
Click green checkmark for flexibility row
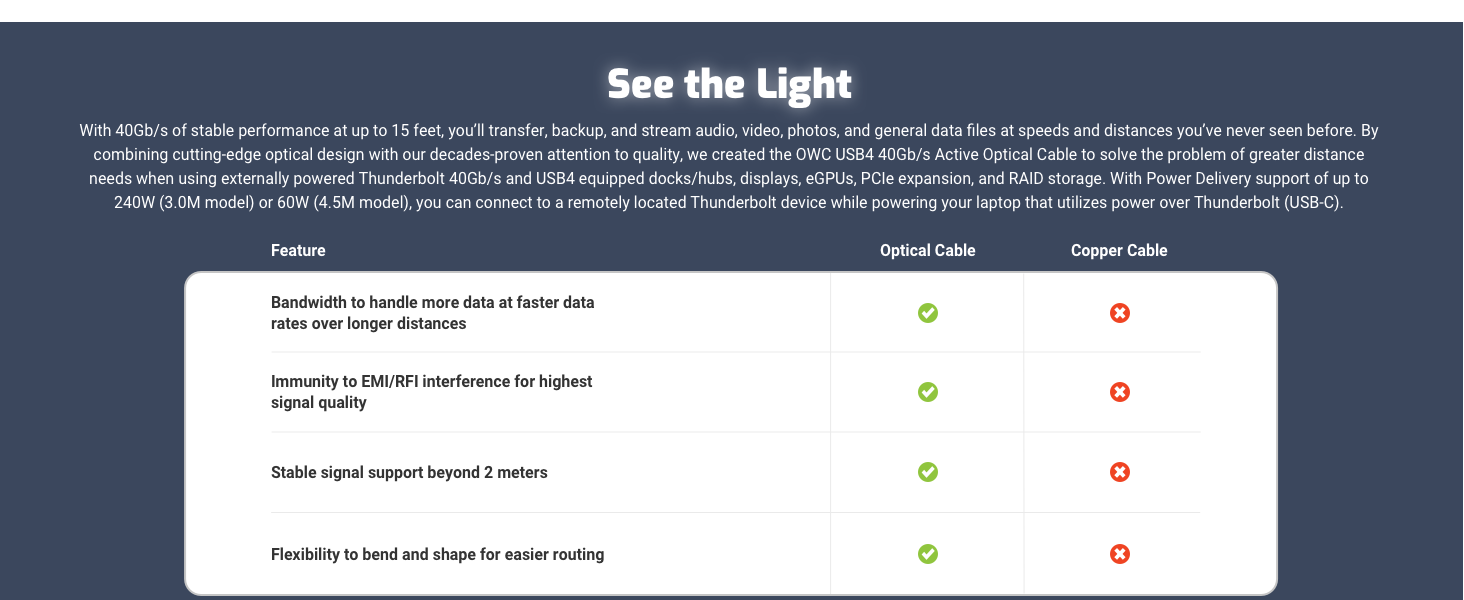point(928,554)
